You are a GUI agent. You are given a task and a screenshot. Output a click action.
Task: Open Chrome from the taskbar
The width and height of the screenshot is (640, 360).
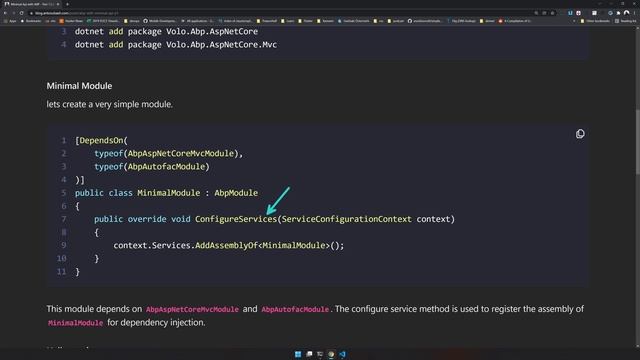pyautogui.click(x=331, y=354)
